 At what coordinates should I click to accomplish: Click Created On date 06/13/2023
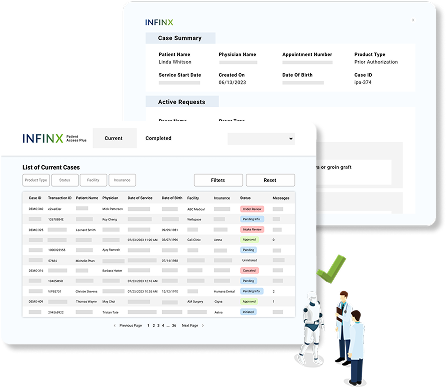[232, 82]
